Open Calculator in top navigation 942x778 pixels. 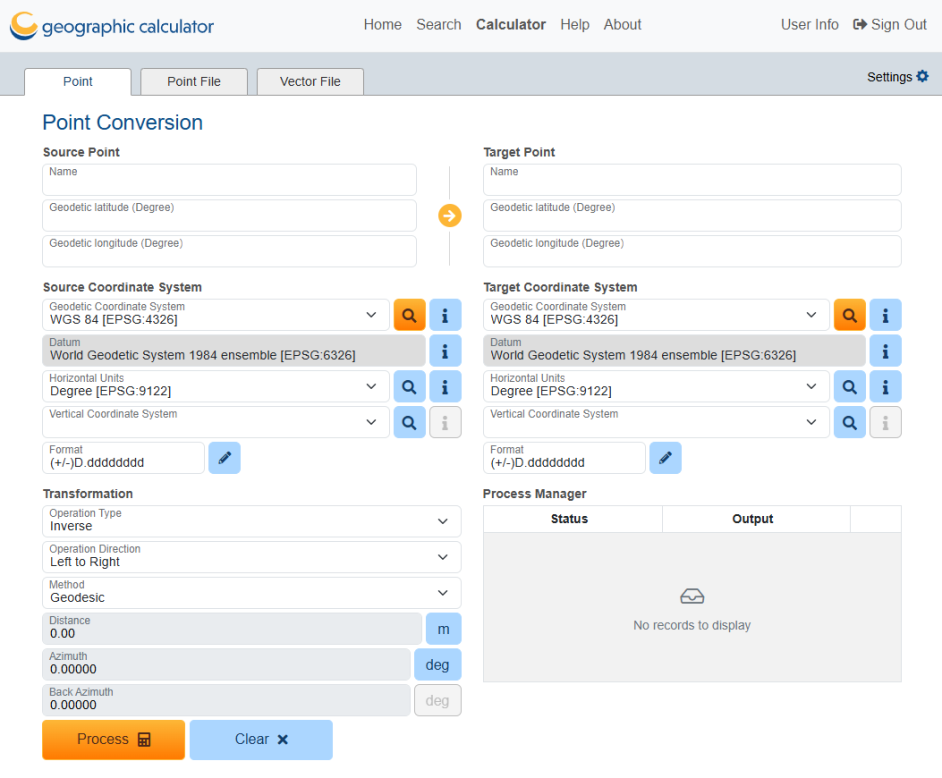[511, 25]
